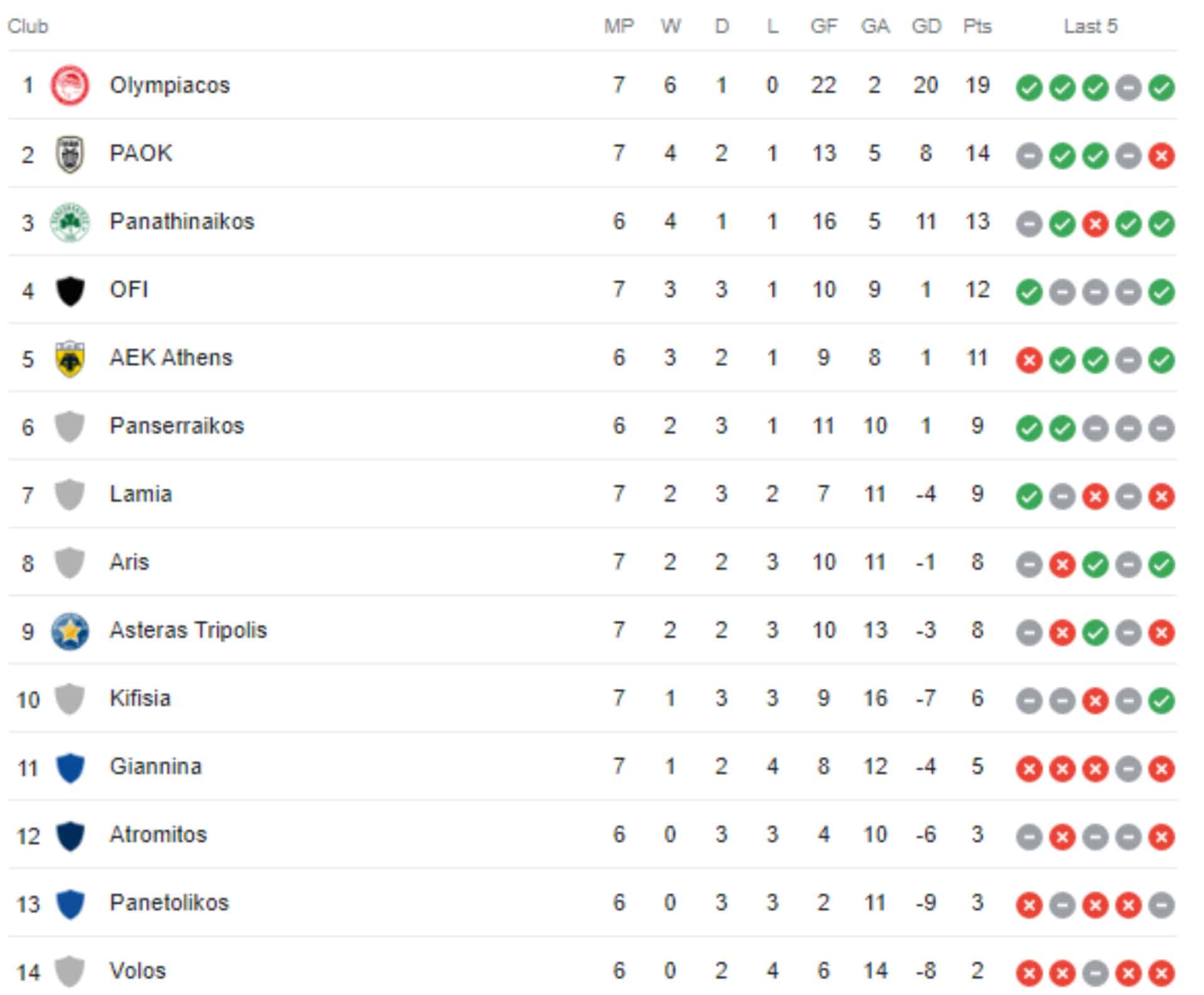Open the Volos team name link
Viewport: 1204px width, 995px height.
tap(137, 971)
